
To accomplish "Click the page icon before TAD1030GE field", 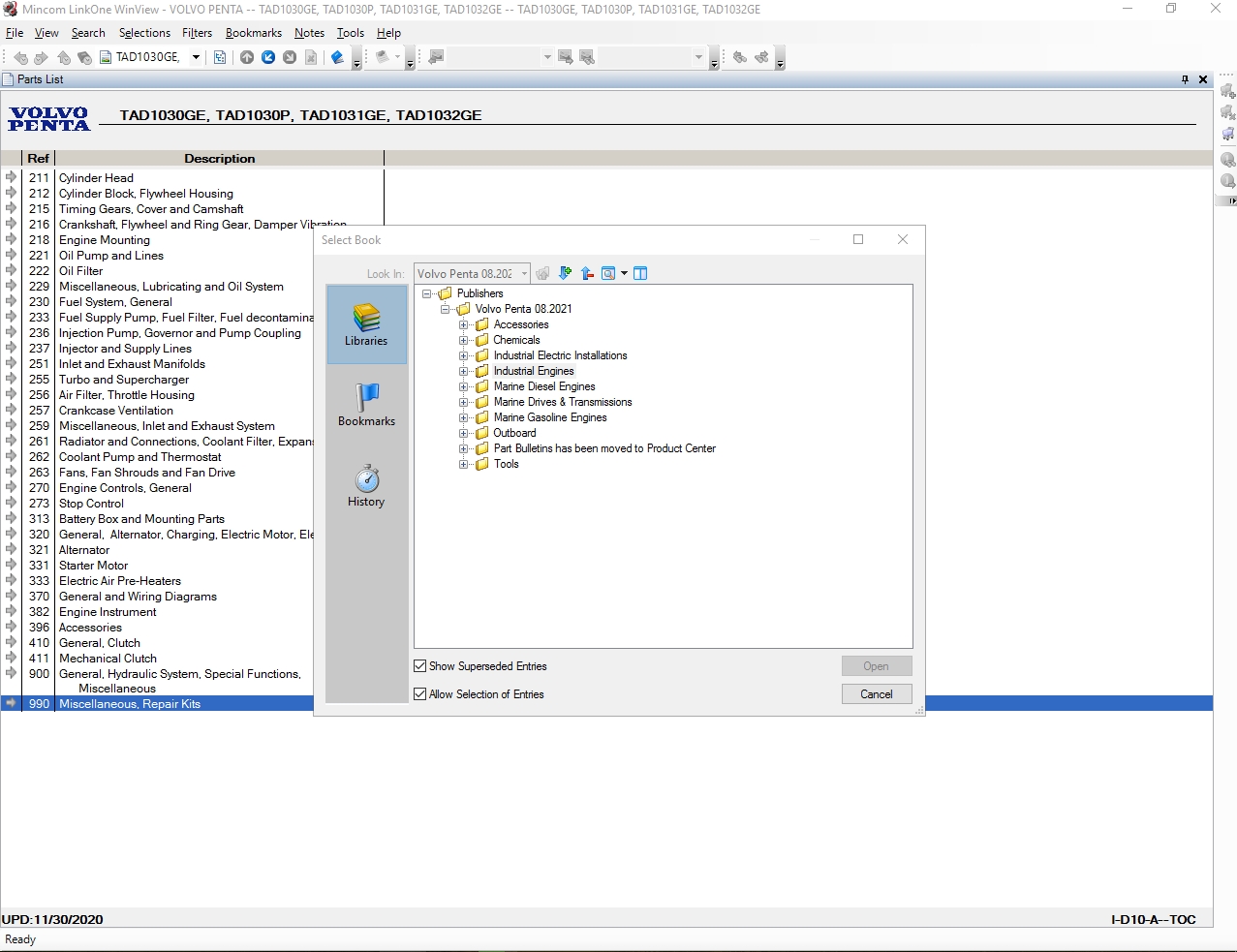I will (106, 57).
